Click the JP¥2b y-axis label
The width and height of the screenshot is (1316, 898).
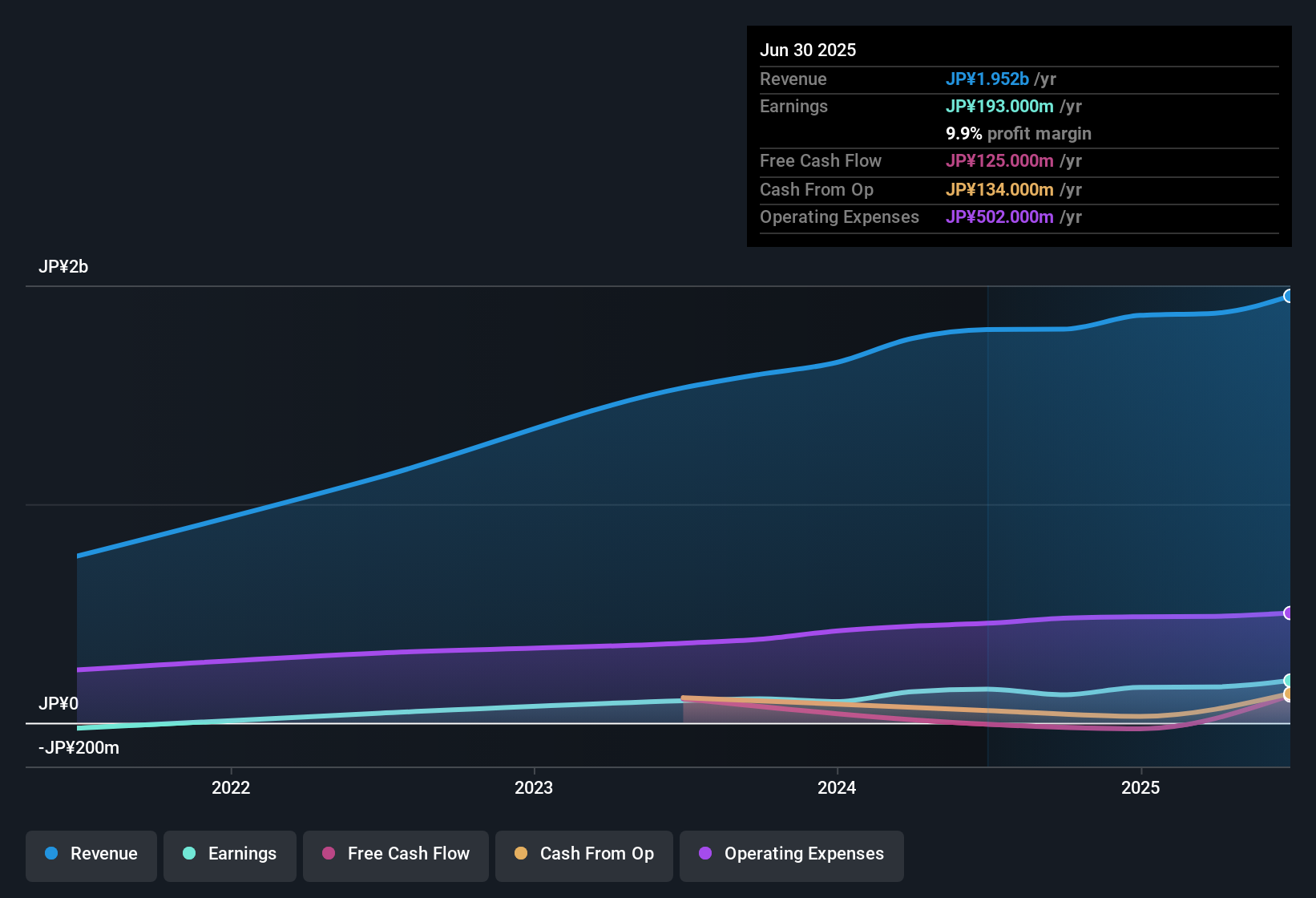(x=63, y=267)
